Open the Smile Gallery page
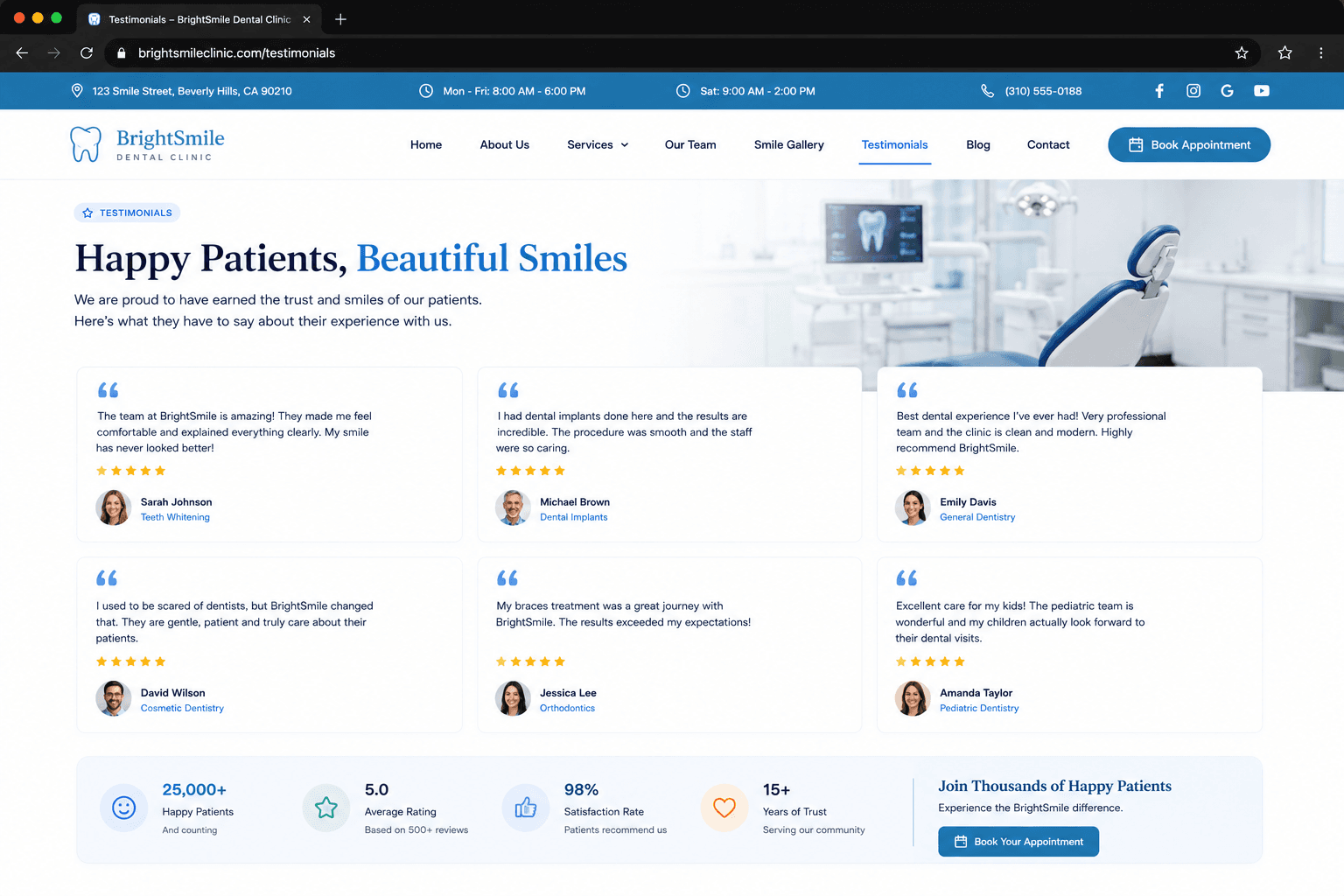The height and width of the screenshot is (896, 1344). 789,145
